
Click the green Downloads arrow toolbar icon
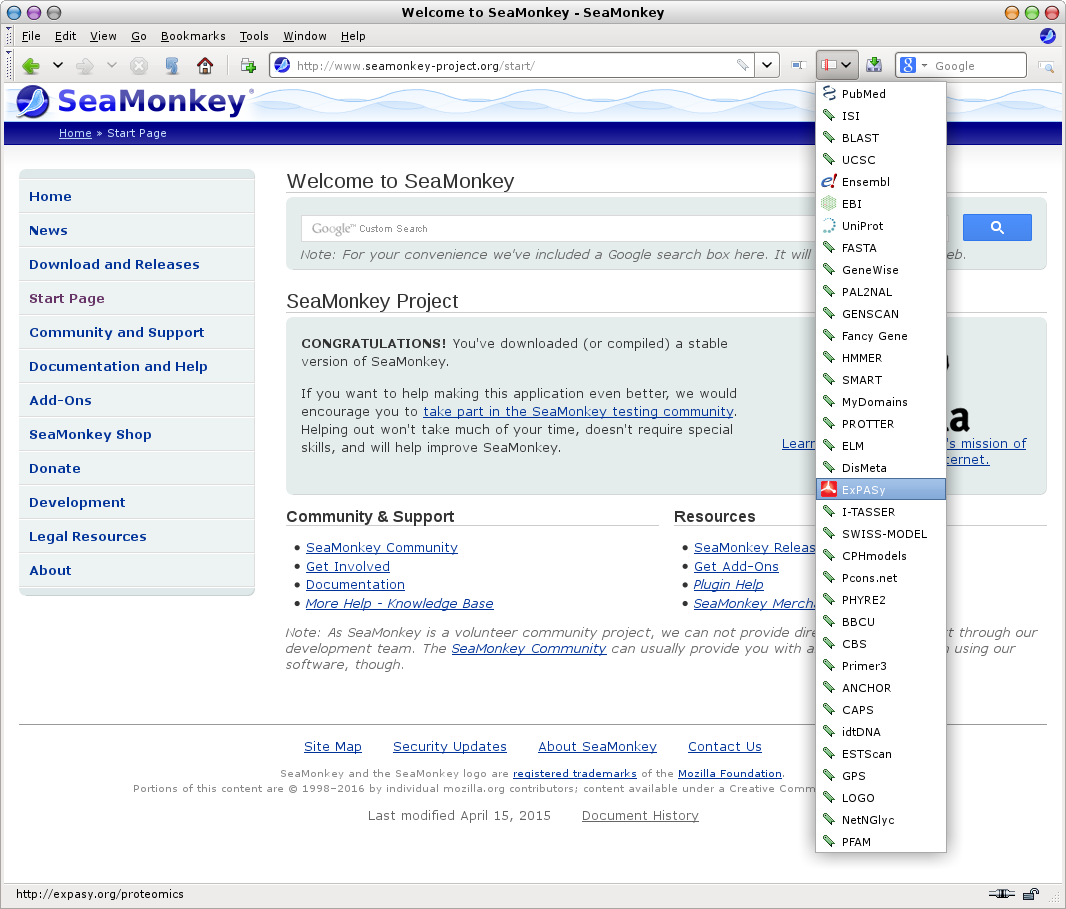coord(874,66)
